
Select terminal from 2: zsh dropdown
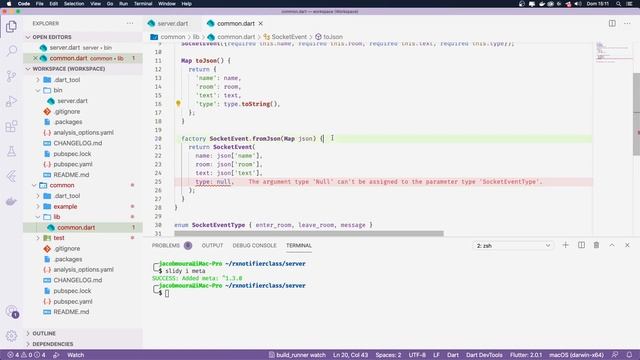click(513, 246)
